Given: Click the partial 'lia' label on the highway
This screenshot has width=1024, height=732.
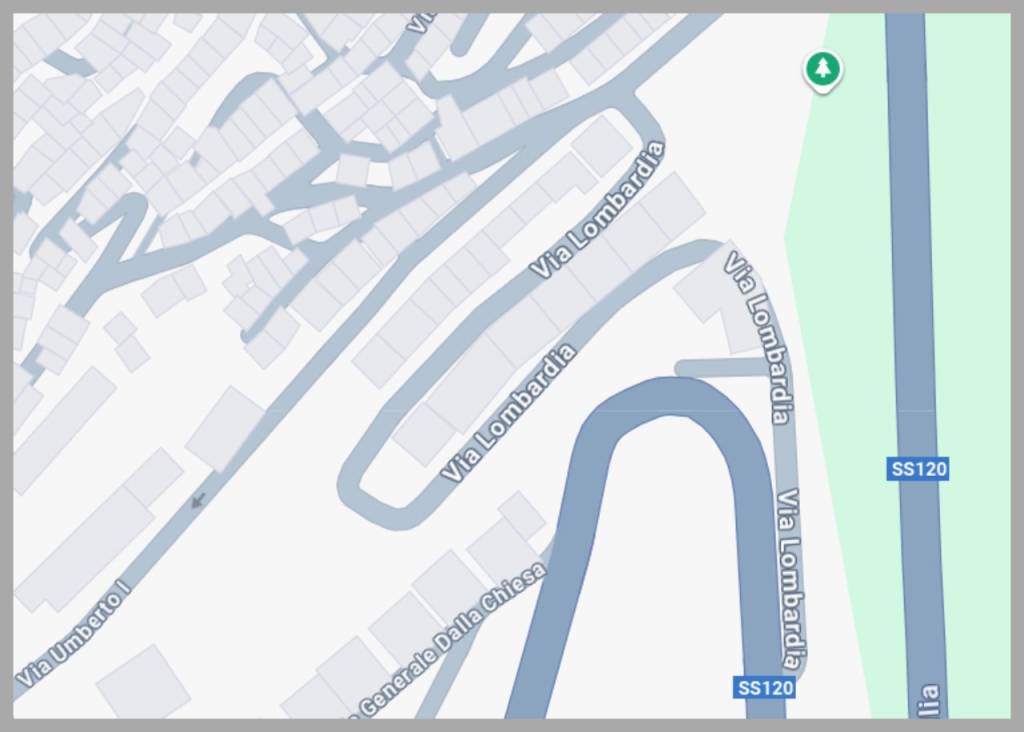Looking at the screenshot, I should [x=930, y=700].
